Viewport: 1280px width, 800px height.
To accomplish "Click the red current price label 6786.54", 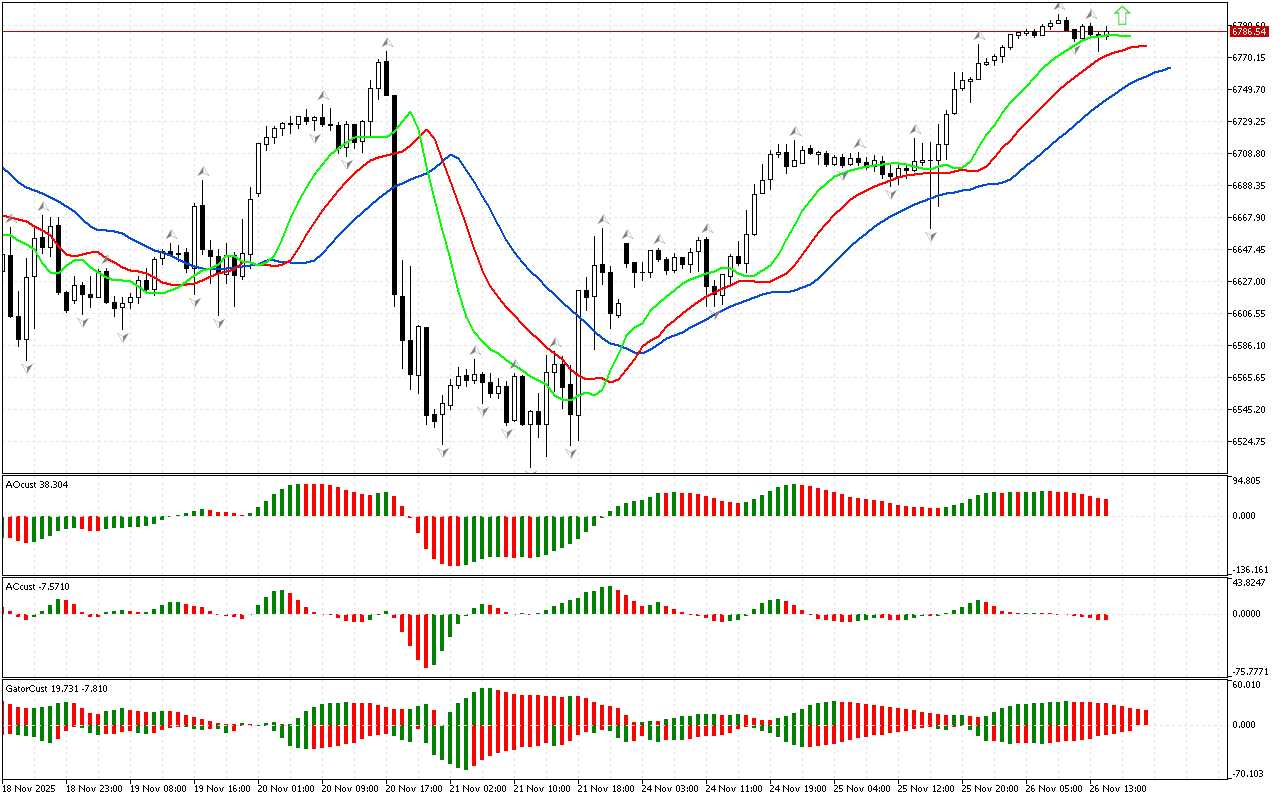I will click(x=1251, y=32).
